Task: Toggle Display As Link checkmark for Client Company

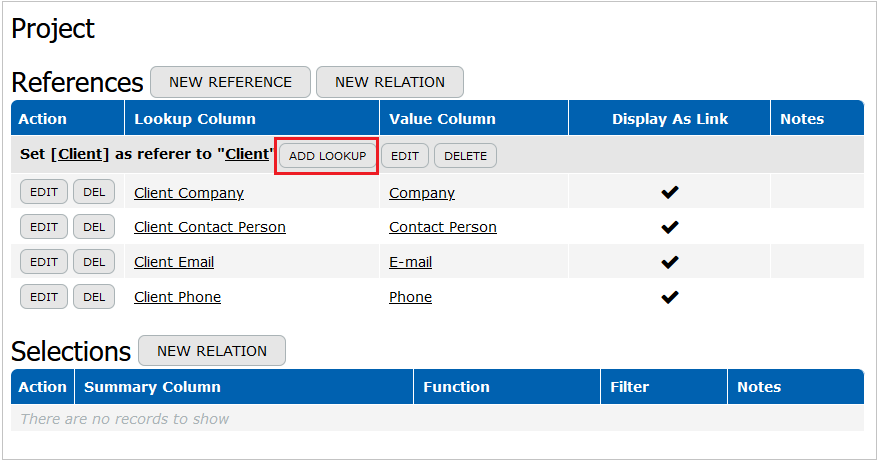Action: pyautogui.click(x=670, y=193)
